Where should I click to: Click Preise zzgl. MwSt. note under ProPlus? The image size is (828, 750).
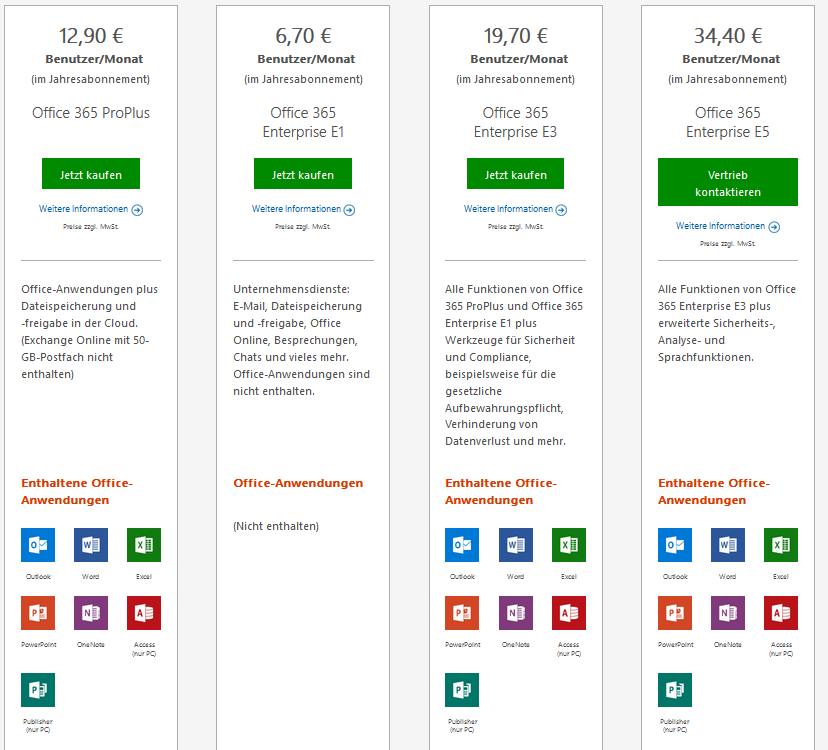(91, 227)
